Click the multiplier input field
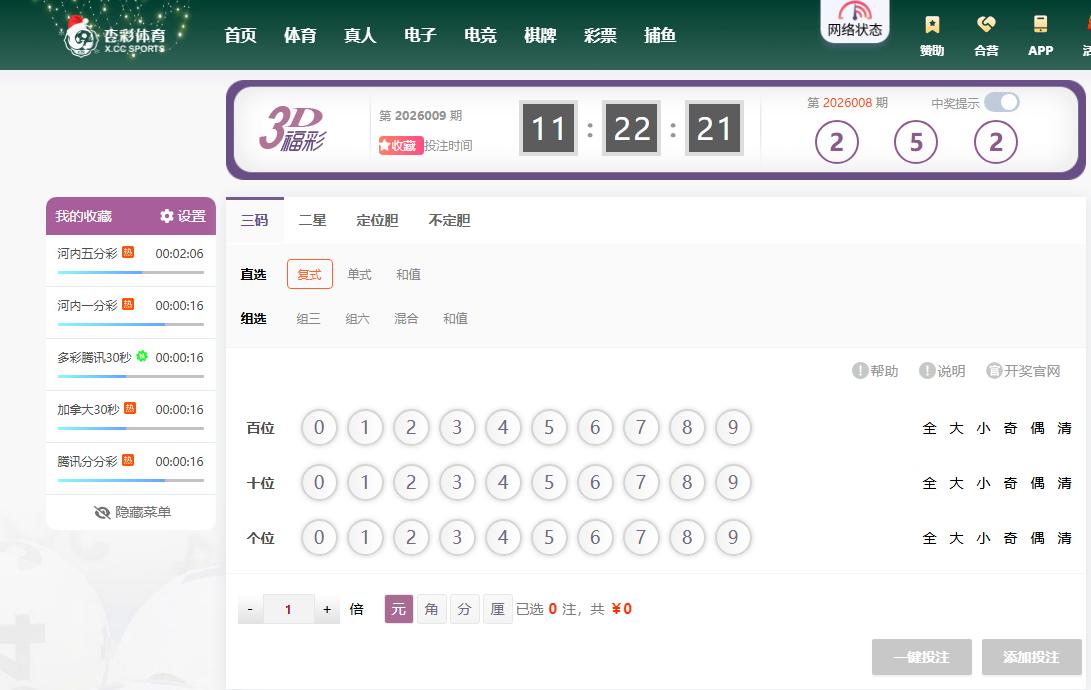 [x=288, y=609]
